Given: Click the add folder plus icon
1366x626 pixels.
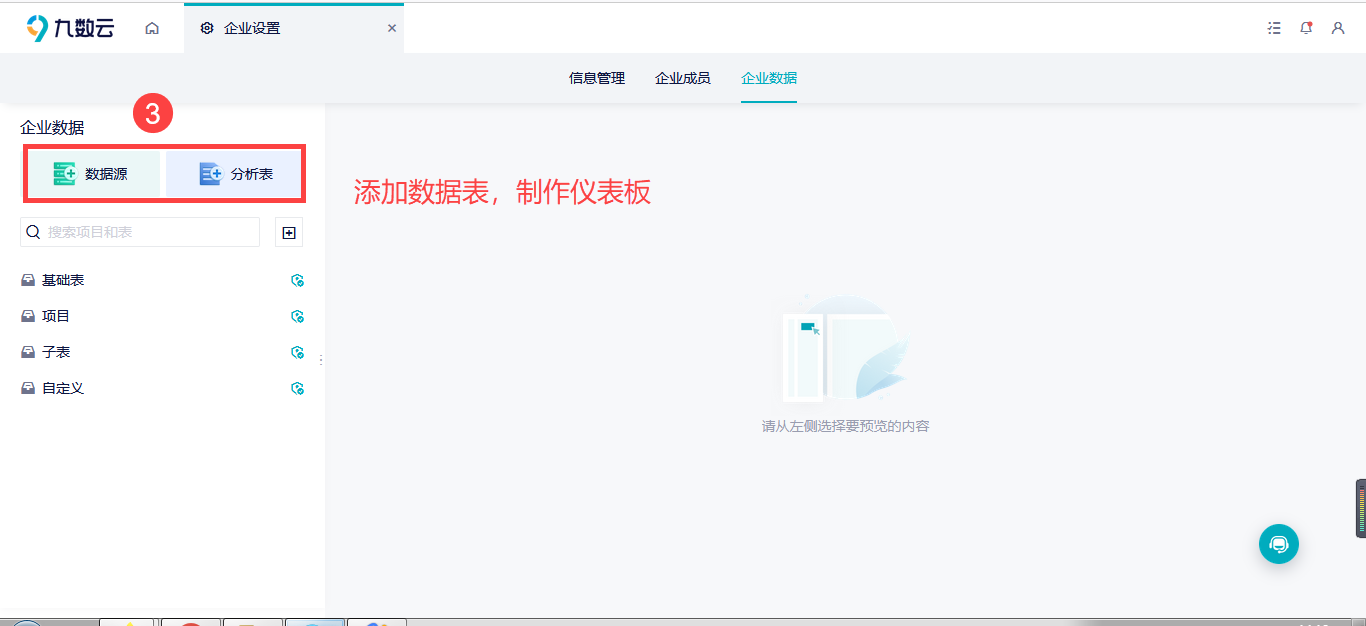Looking at the screenshot, I should click(289, 232).
